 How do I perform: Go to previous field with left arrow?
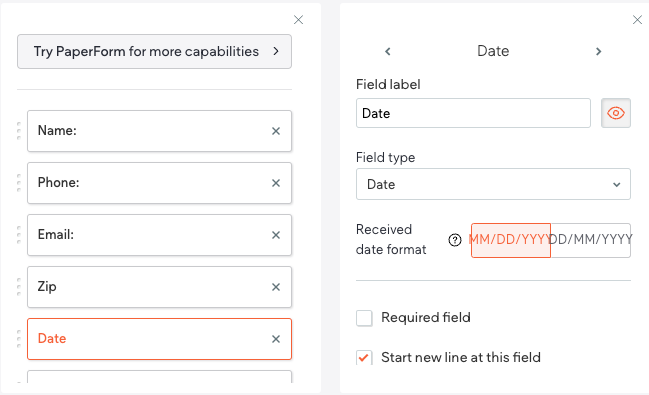point(387,51)
